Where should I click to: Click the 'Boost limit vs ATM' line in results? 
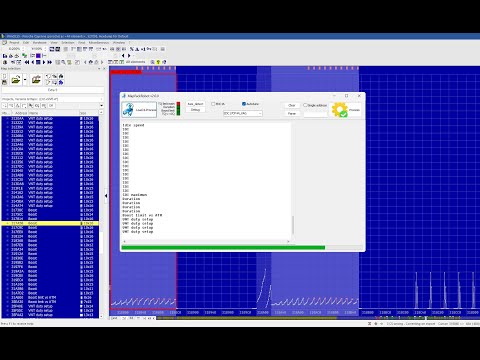click(x=142, y=215)
